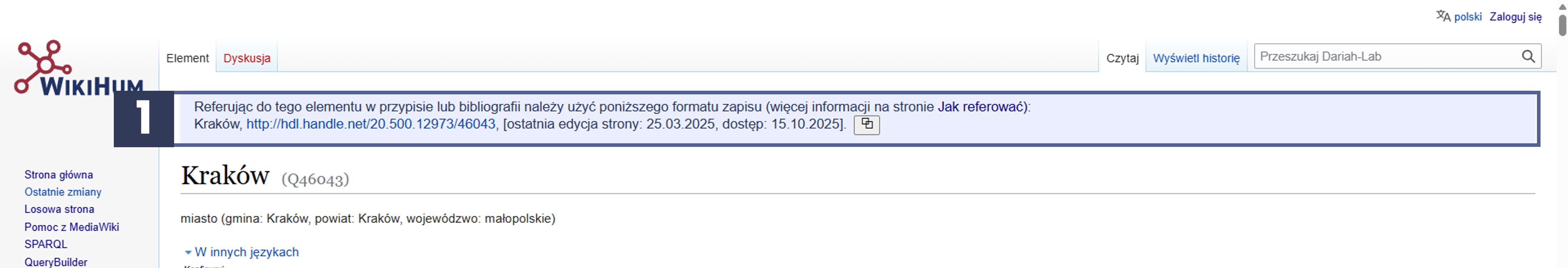Copy the citation with the copy icon
This screenshot has width=1568, height=268.
tap(866, 125)
